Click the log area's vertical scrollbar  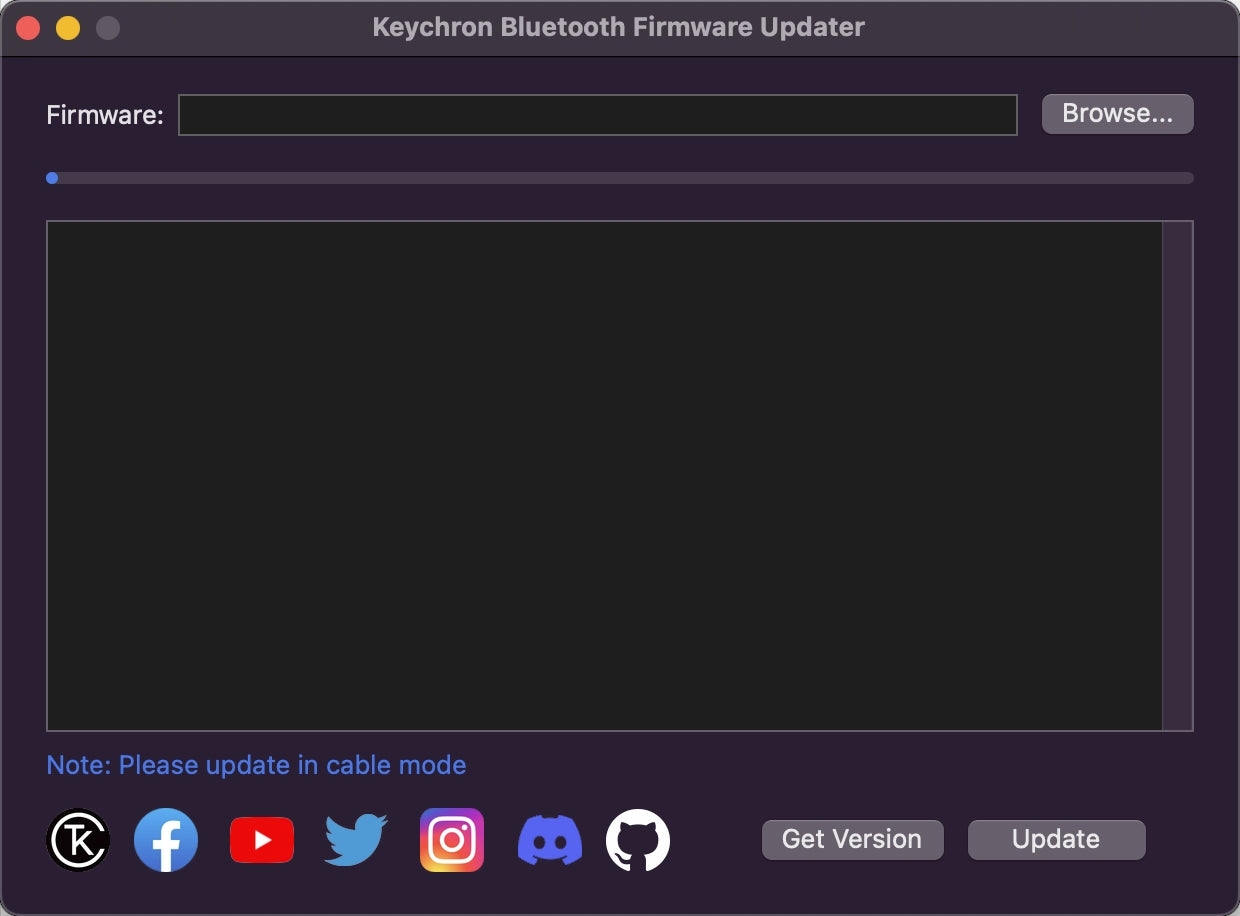coord(1178,475)
